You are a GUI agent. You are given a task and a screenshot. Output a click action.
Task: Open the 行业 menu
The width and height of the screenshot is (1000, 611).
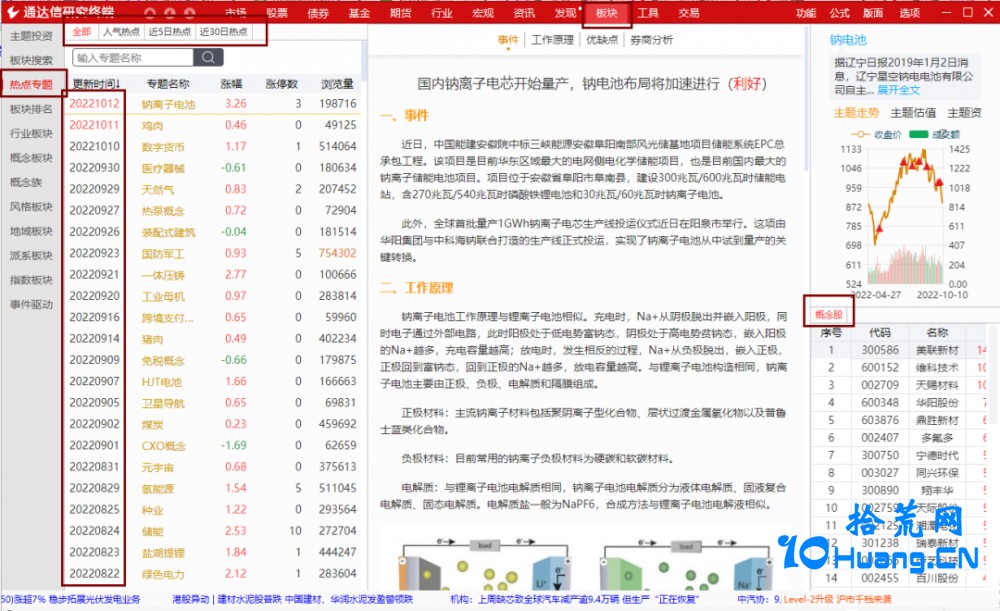click(x=441, y=13)
